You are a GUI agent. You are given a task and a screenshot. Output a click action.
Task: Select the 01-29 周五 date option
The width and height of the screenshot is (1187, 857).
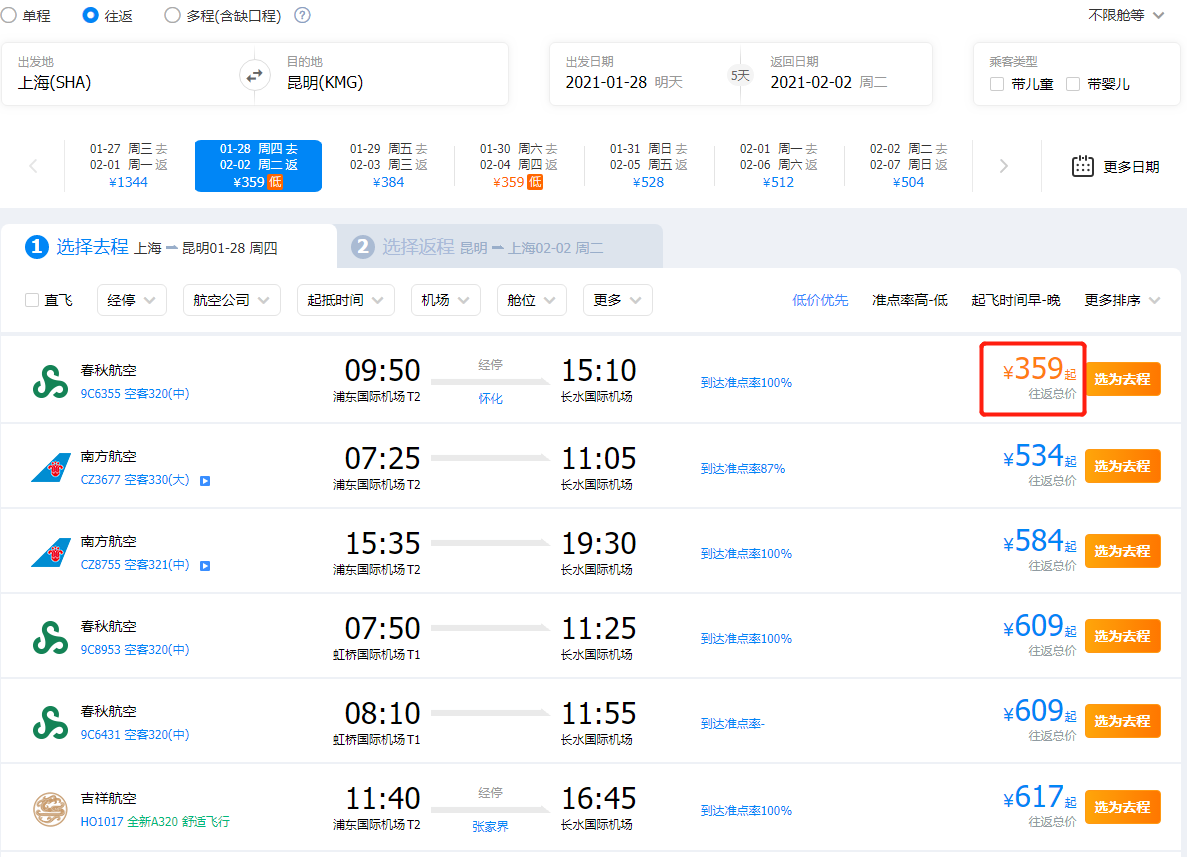point(388,165)
